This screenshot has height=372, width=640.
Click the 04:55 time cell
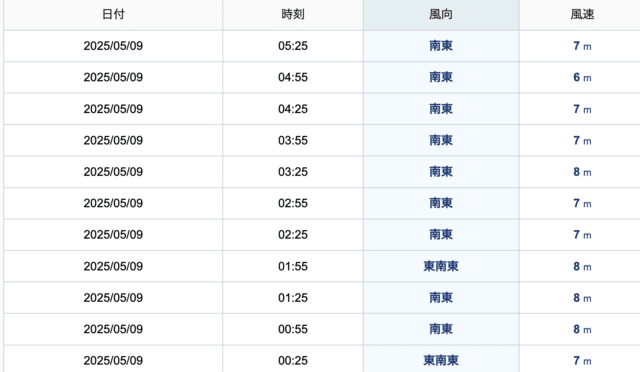(x=293, y=77)
